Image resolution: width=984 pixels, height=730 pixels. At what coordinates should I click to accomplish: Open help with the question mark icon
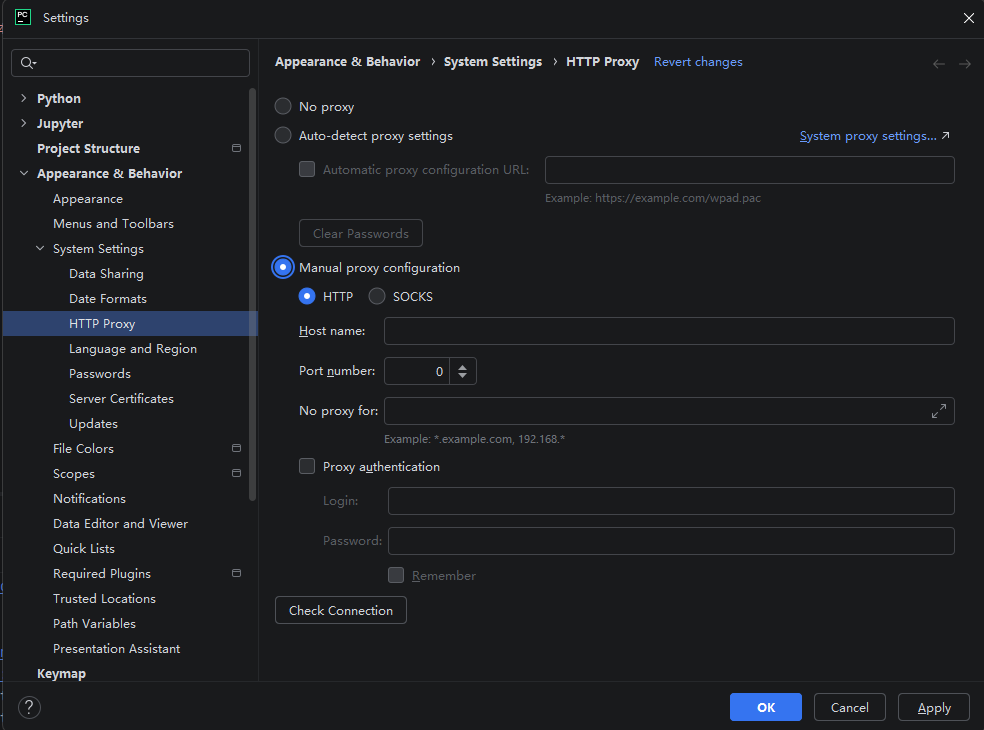[29, 707]
